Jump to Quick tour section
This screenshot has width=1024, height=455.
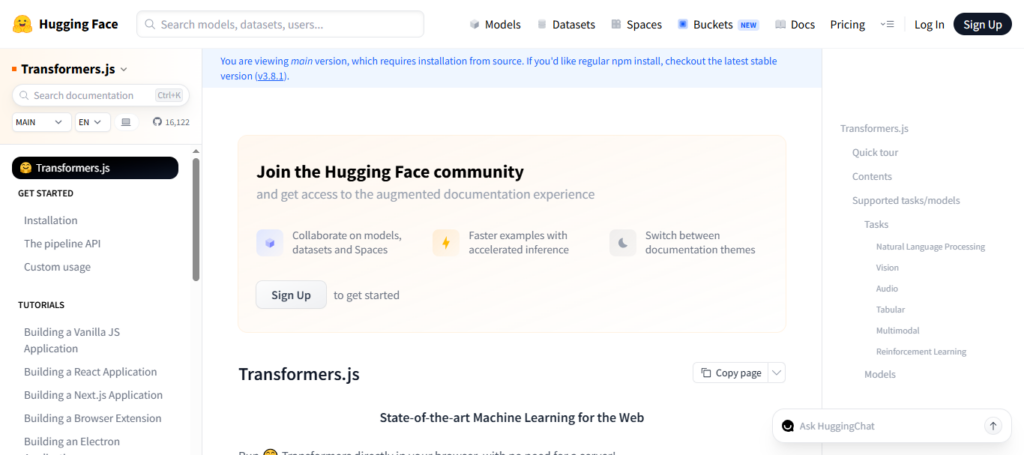pyautogui.click(x=875, y=153)
